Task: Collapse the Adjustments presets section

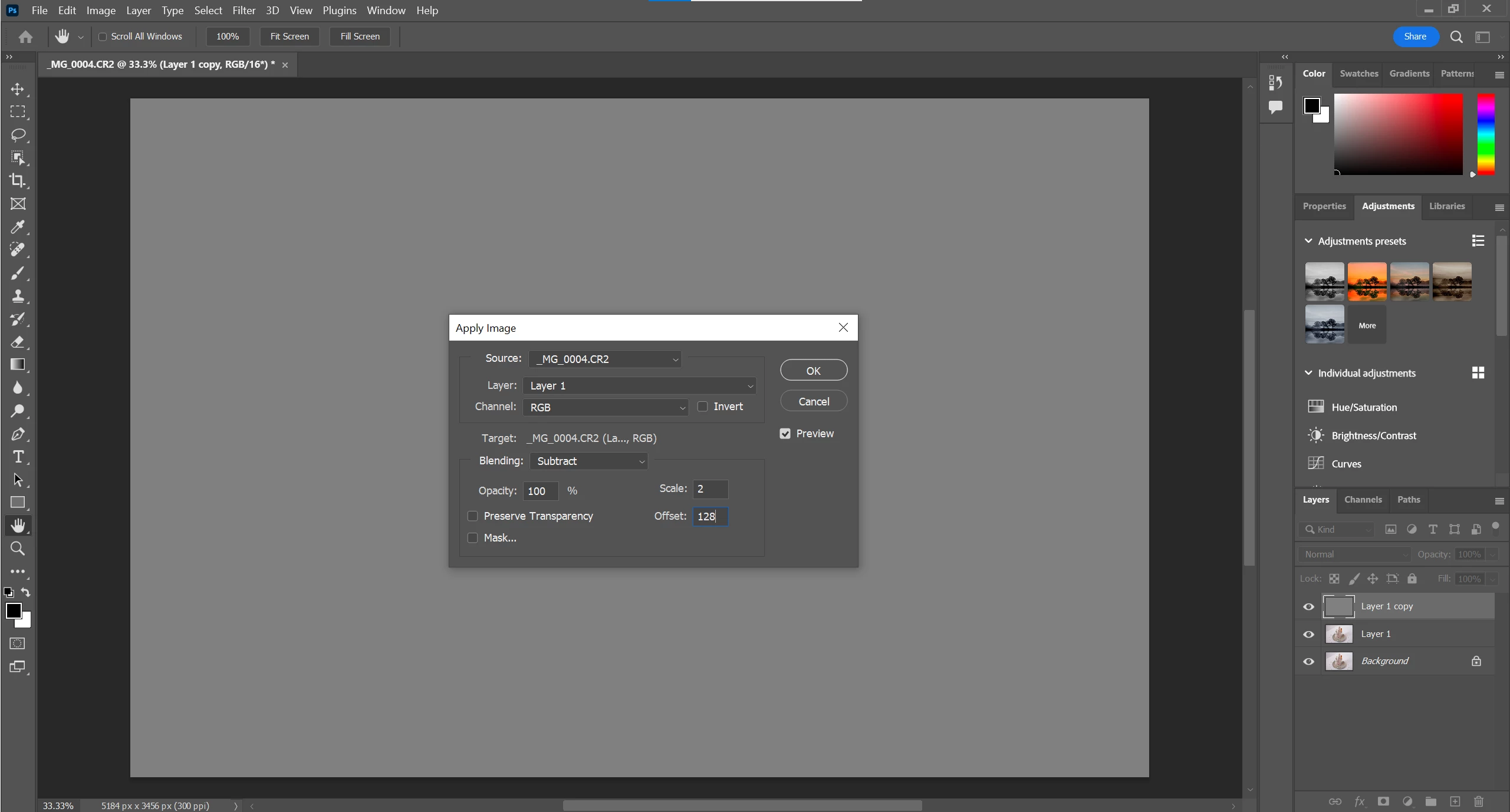Action: point(1308,241)
